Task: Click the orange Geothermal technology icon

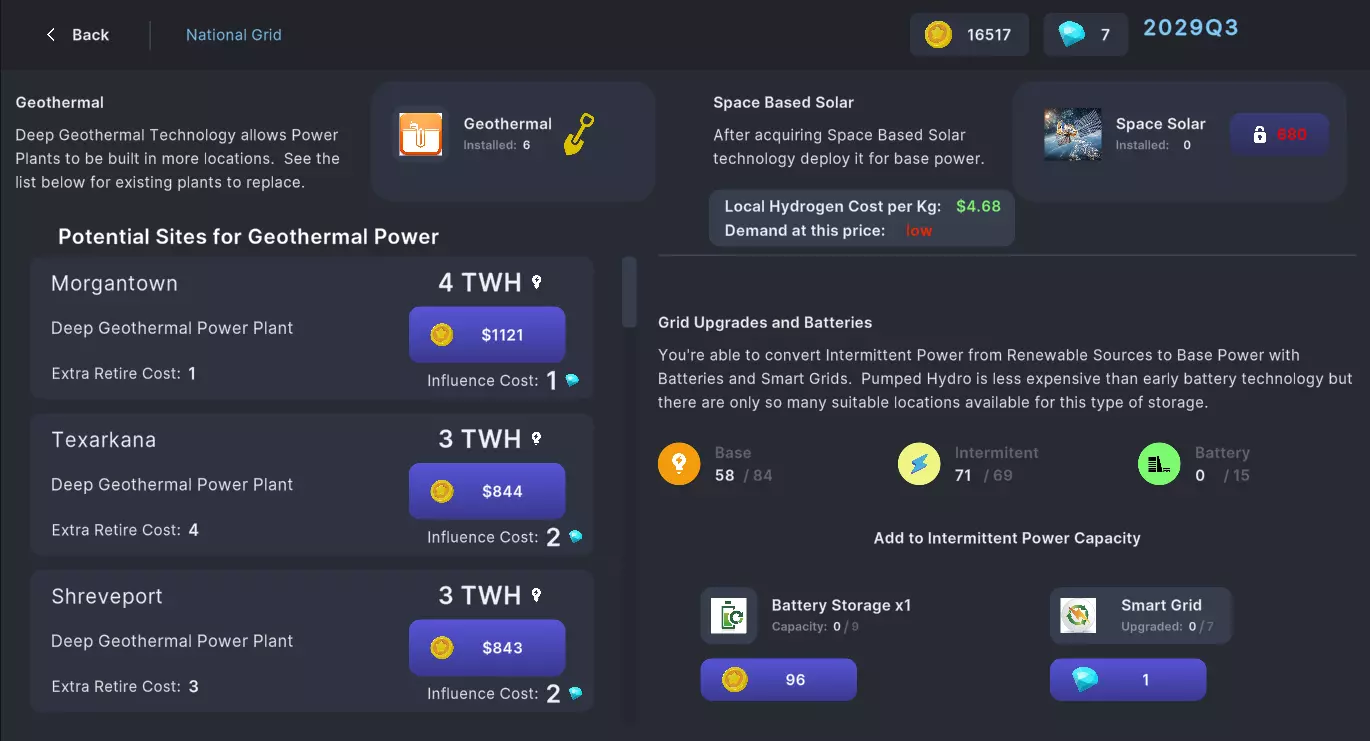Action: click(x=421, y=134)
